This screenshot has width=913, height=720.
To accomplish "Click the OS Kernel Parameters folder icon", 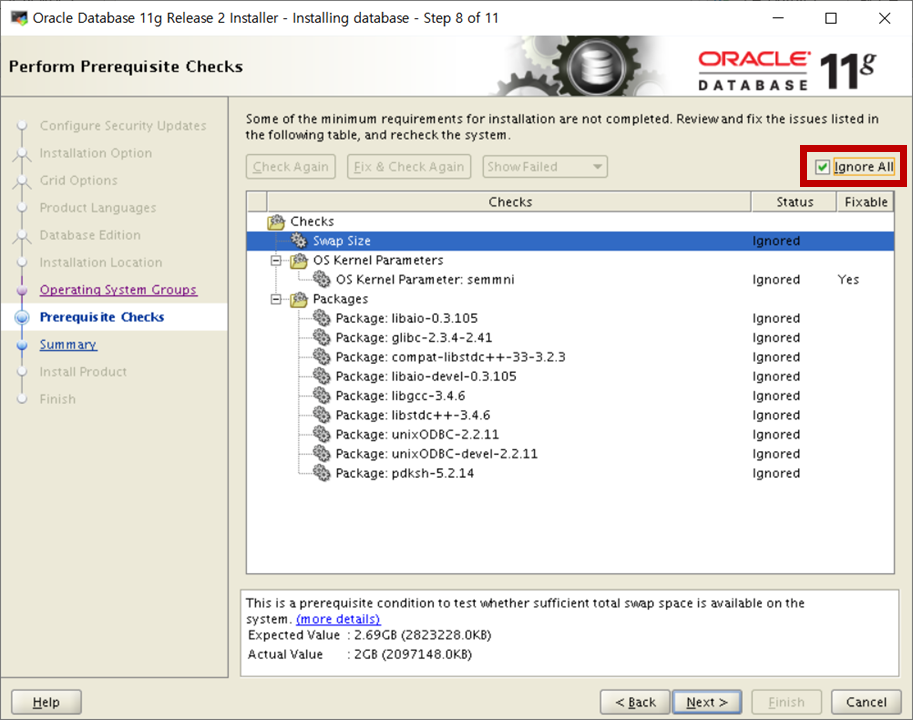I will click(x=299, y=260).
